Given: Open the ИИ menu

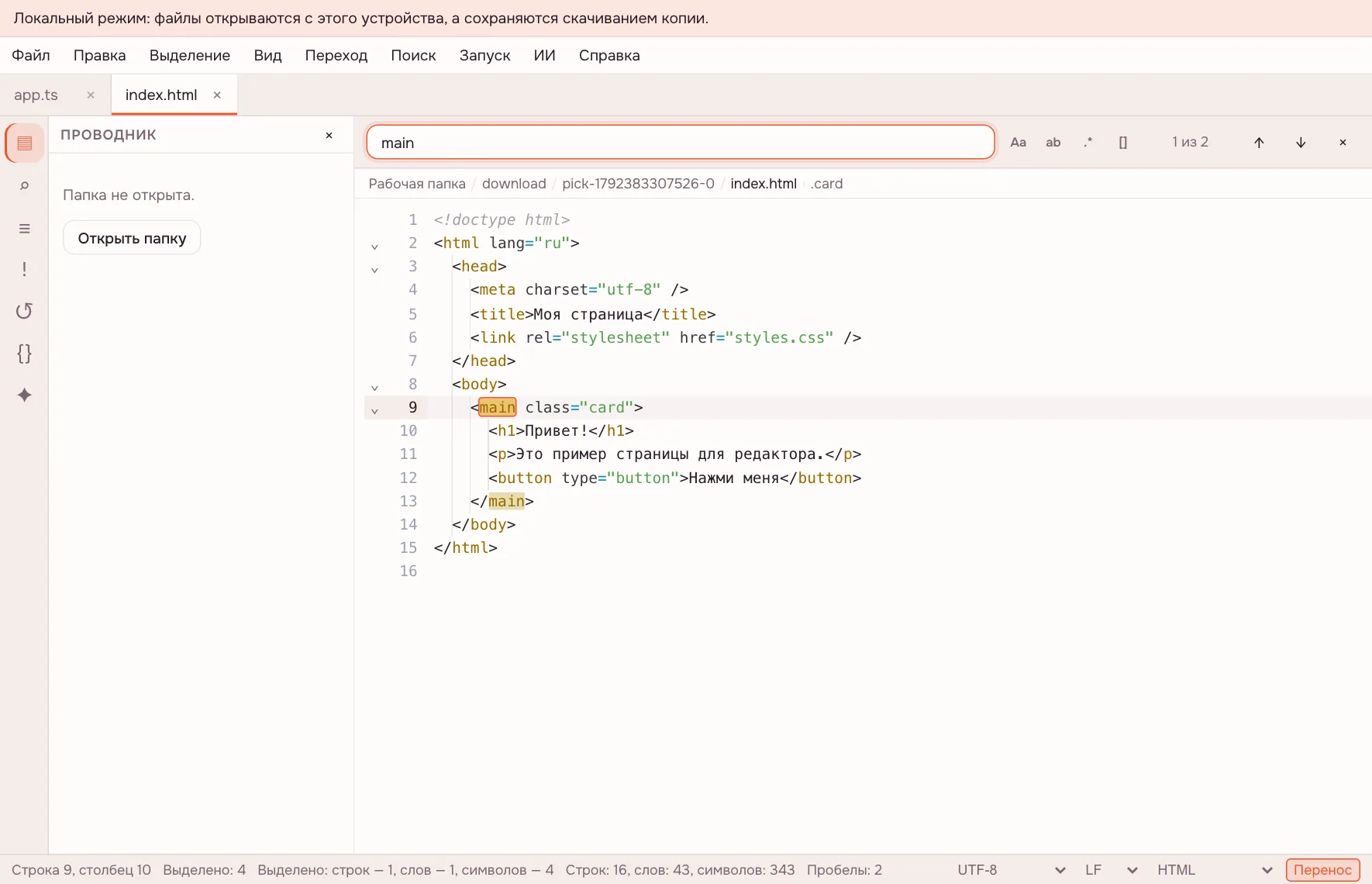Looking at the screenshot, I should point(544,55).
